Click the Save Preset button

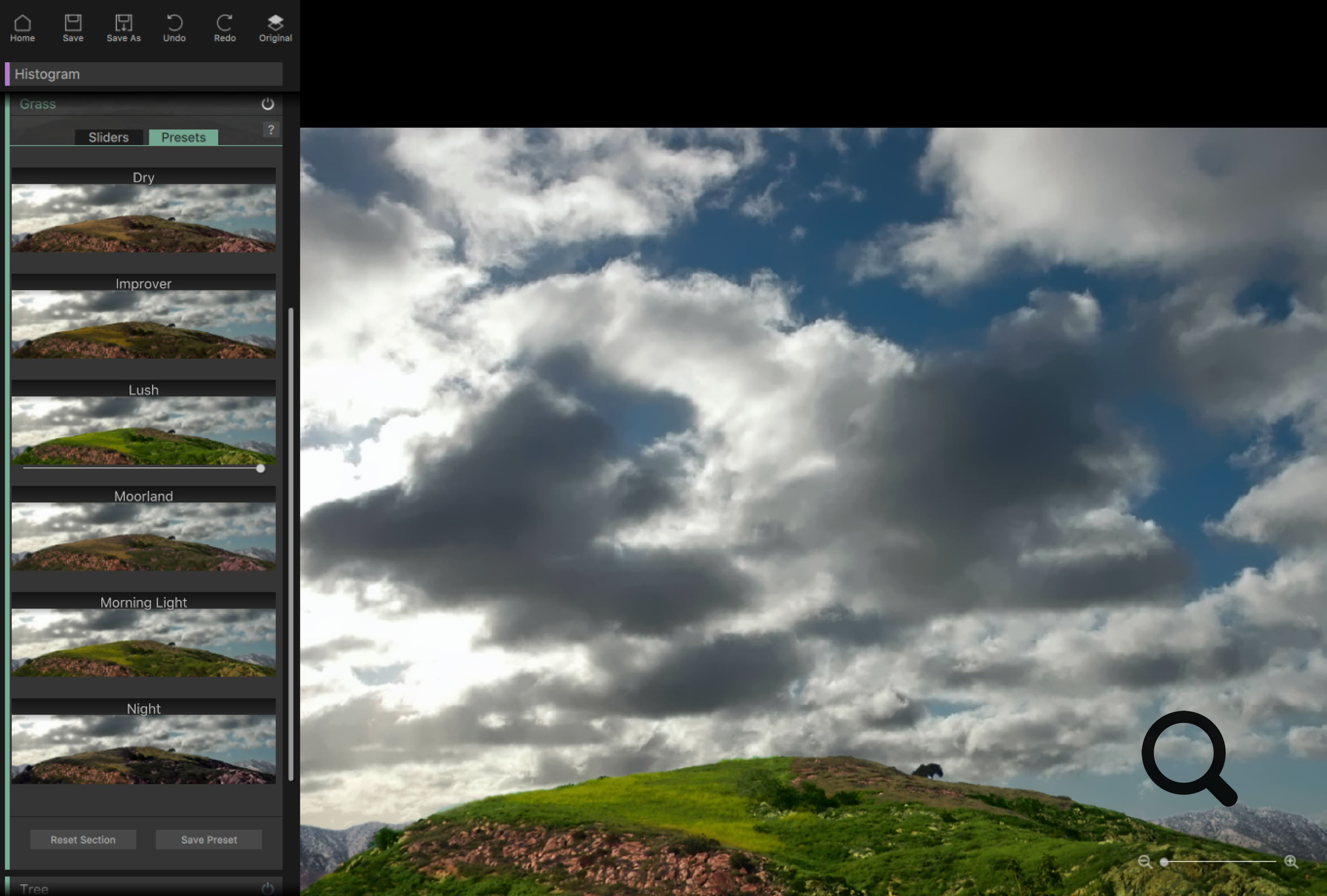pos(209,840)
